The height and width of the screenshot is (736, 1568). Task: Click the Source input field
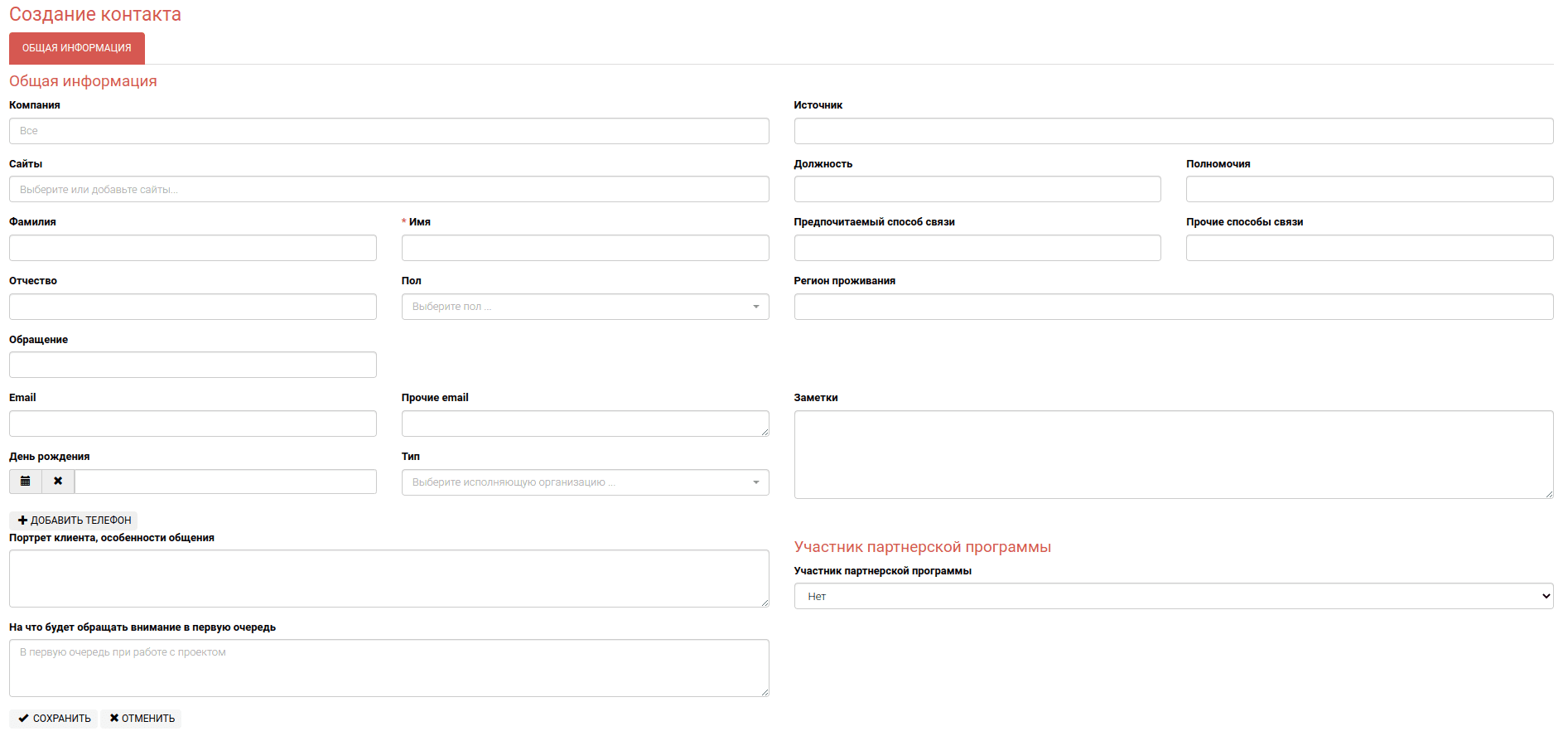1173,131
